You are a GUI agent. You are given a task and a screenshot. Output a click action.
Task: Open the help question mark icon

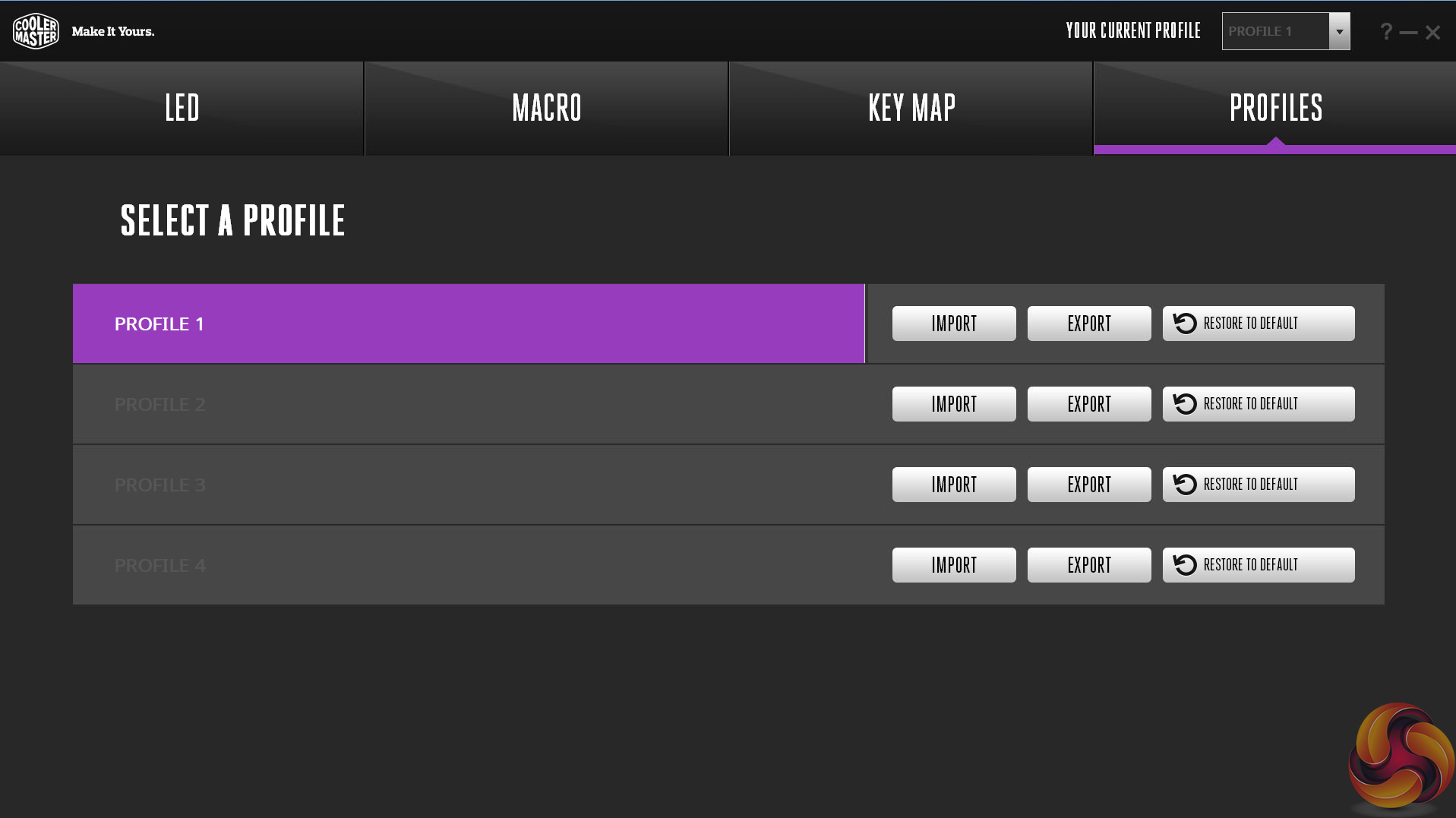pos(1386,32)
